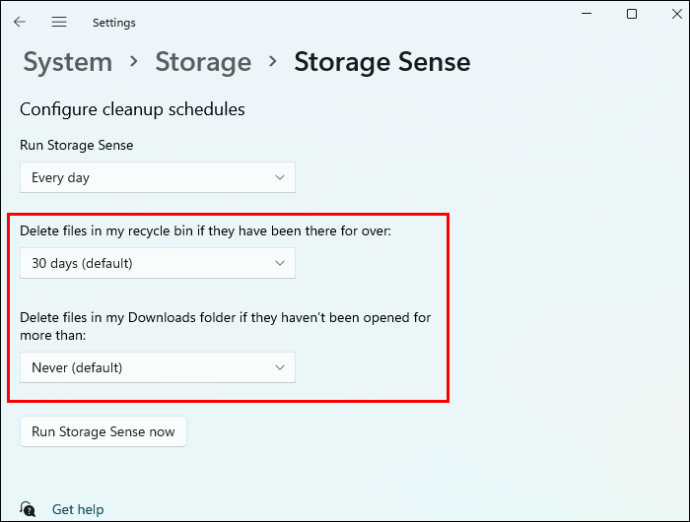Click the Get help chat icon
This screenshot has height=522, width=690.
(x=27, y=509)
